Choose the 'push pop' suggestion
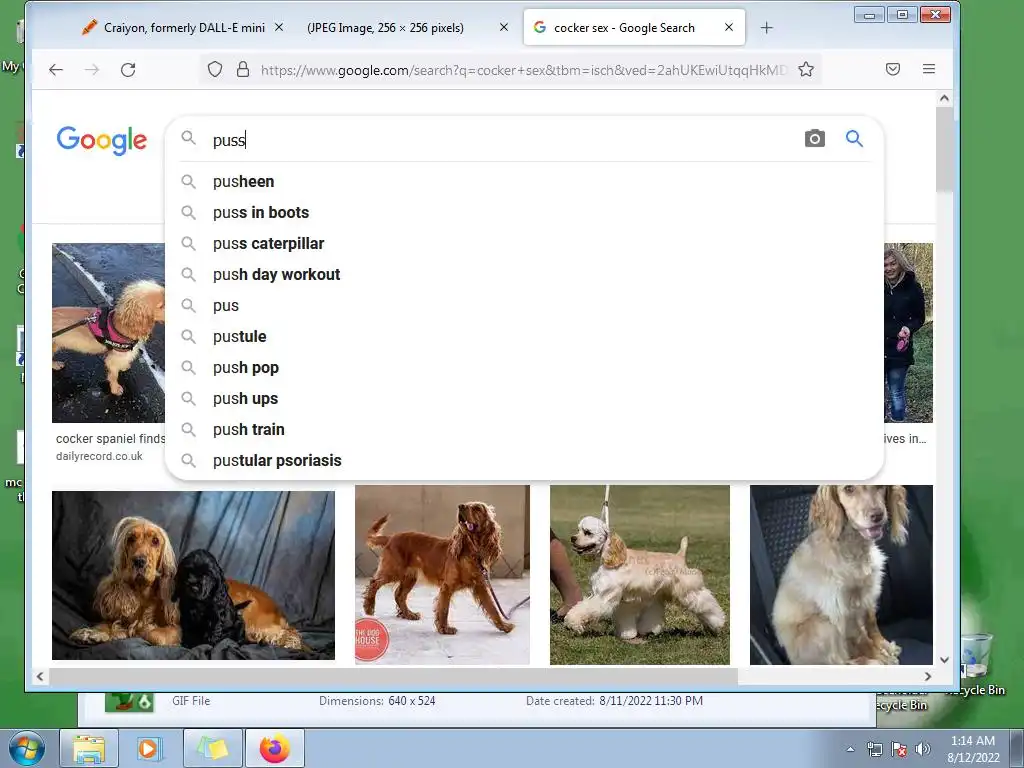The image size is (1024, 768). [524, 368]
